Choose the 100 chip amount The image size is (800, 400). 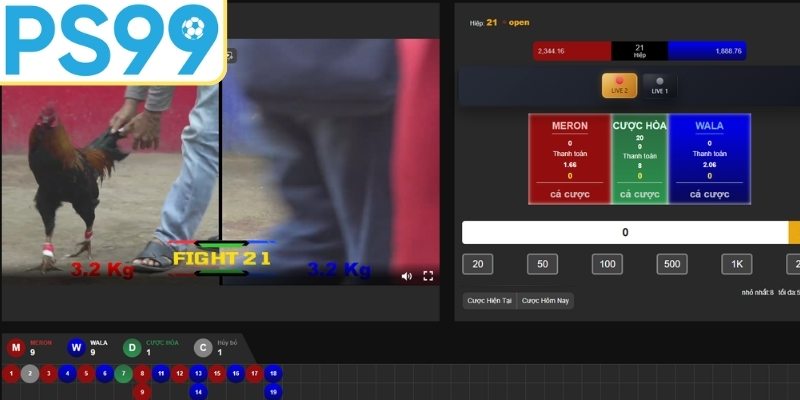(606, 264)
